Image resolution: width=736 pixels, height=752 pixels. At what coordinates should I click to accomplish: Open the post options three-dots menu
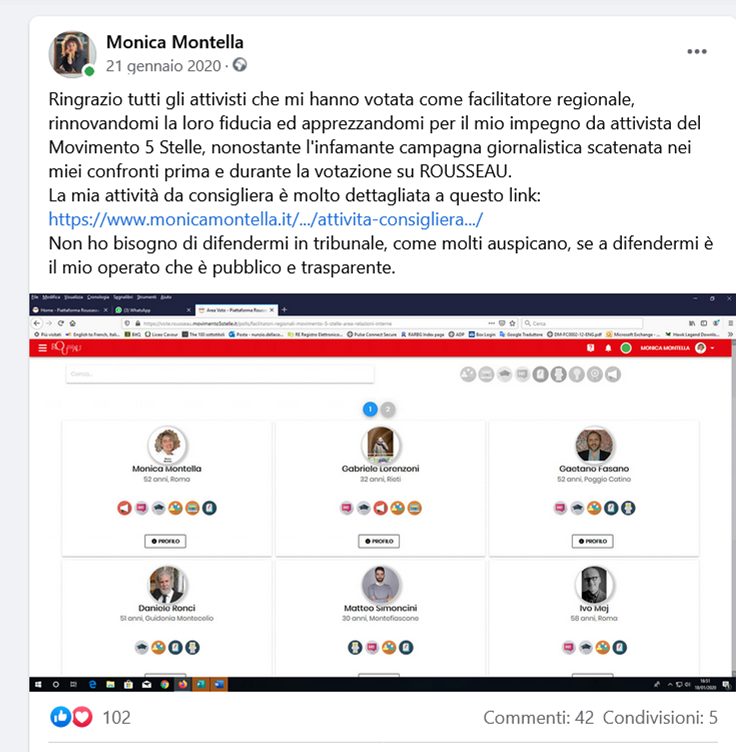(x=696, y=51)
